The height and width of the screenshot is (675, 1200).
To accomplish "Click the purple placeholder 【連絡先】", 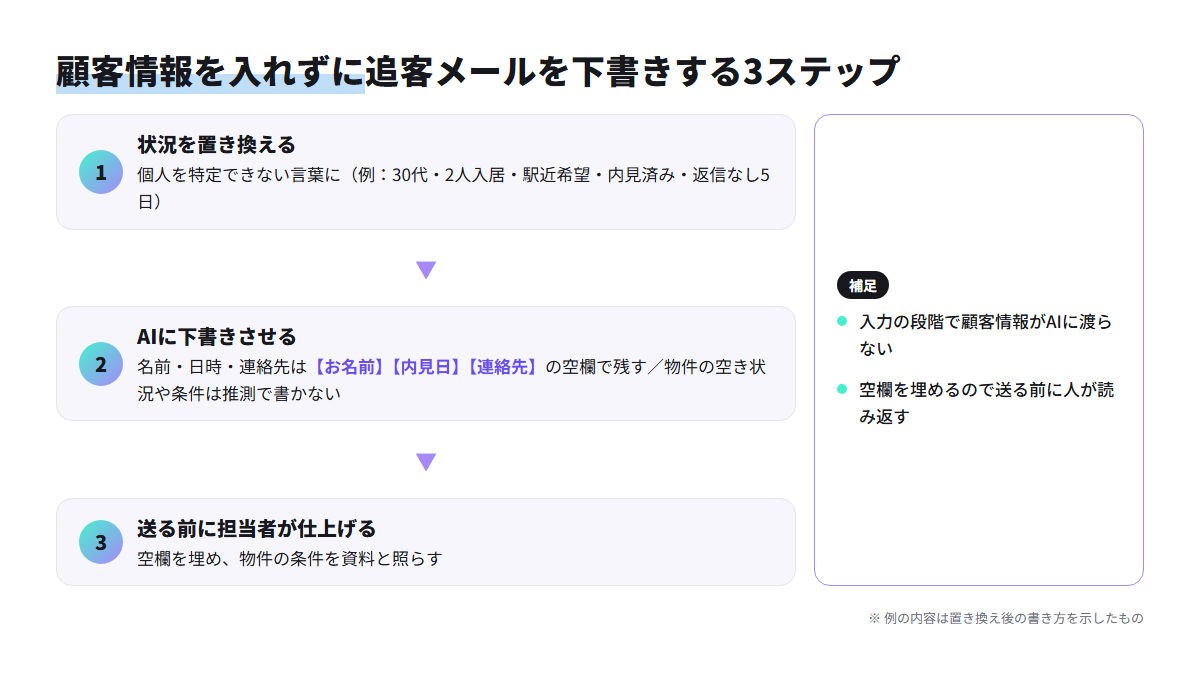I will 503,366.
